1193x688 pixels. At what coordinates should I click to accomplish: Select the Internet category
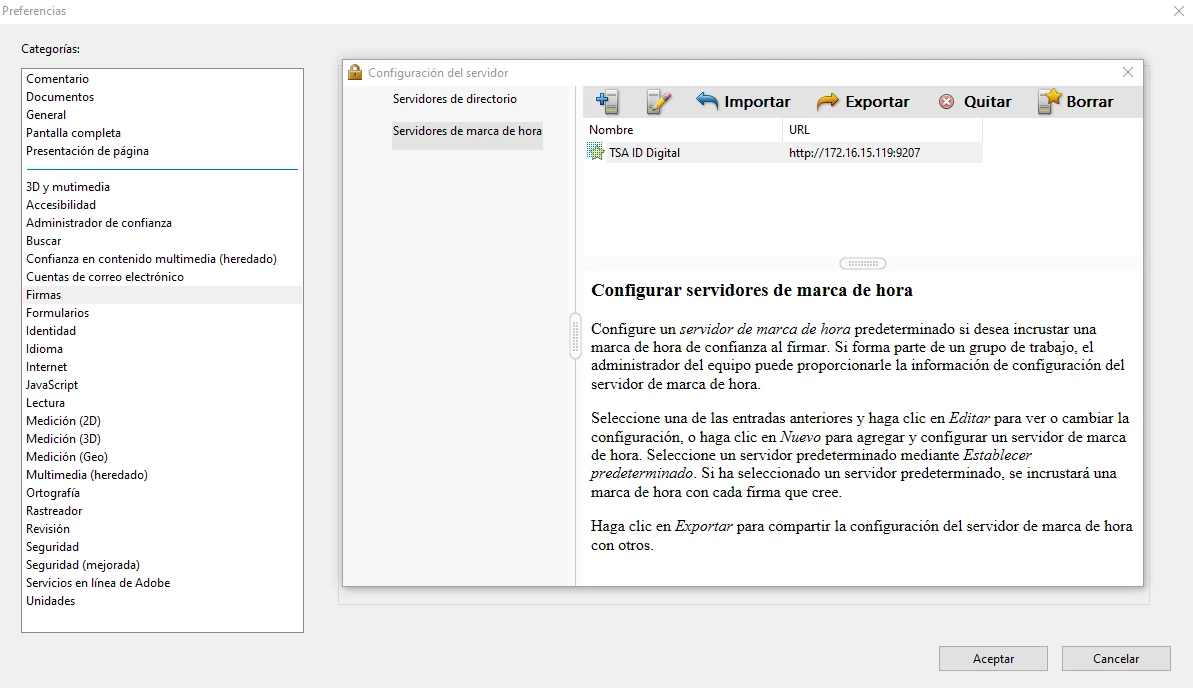point(46,367)
